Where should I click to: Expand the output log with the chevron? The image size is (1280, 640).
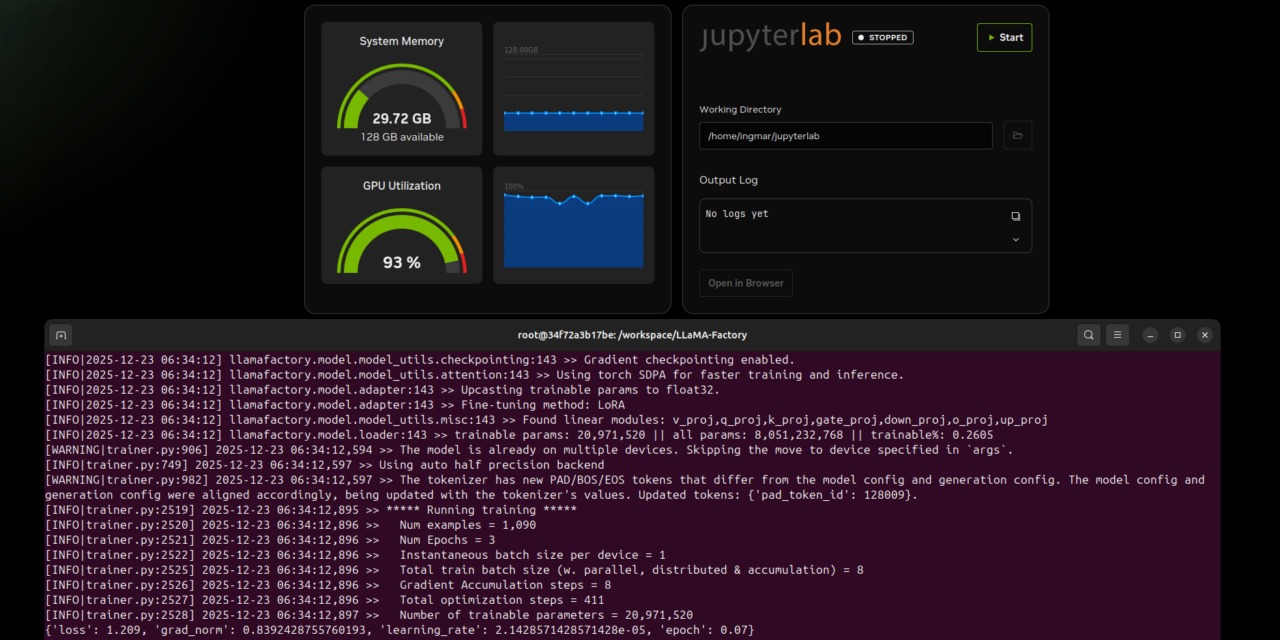[x=1016, y=238]
